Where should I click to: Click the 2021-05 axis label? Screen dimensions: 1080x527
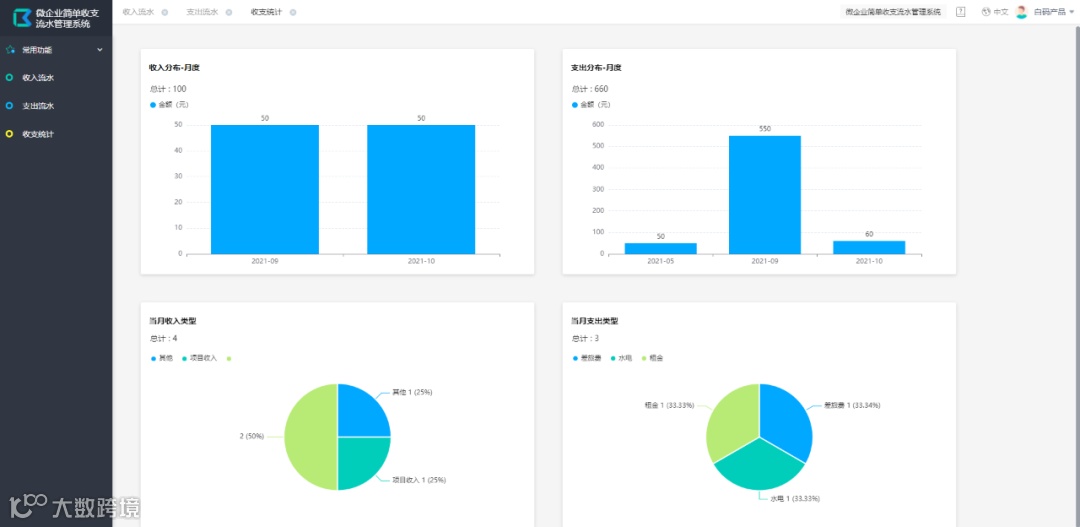pyautogui.click(x=661, y=261)
